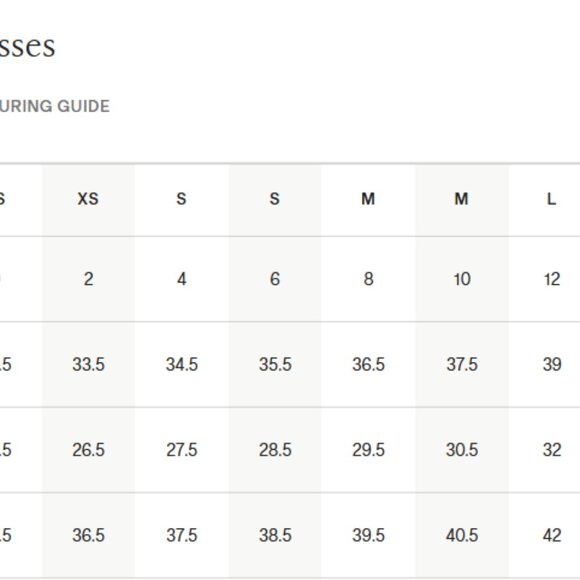Image resolution: width=580 pixels, height=580 pixels.
Task: Click the 42 measurement cell
Action: [552, 535]
